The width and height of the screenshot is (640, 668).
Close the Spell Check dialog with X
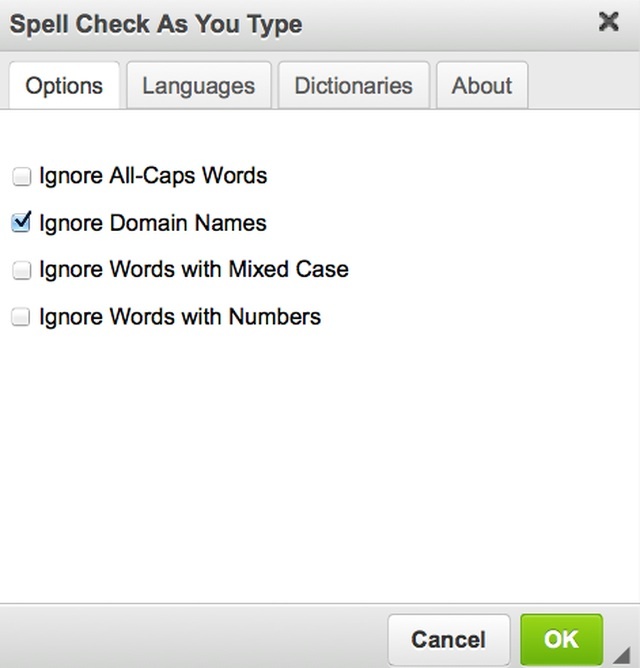click(x=608, y=22)
